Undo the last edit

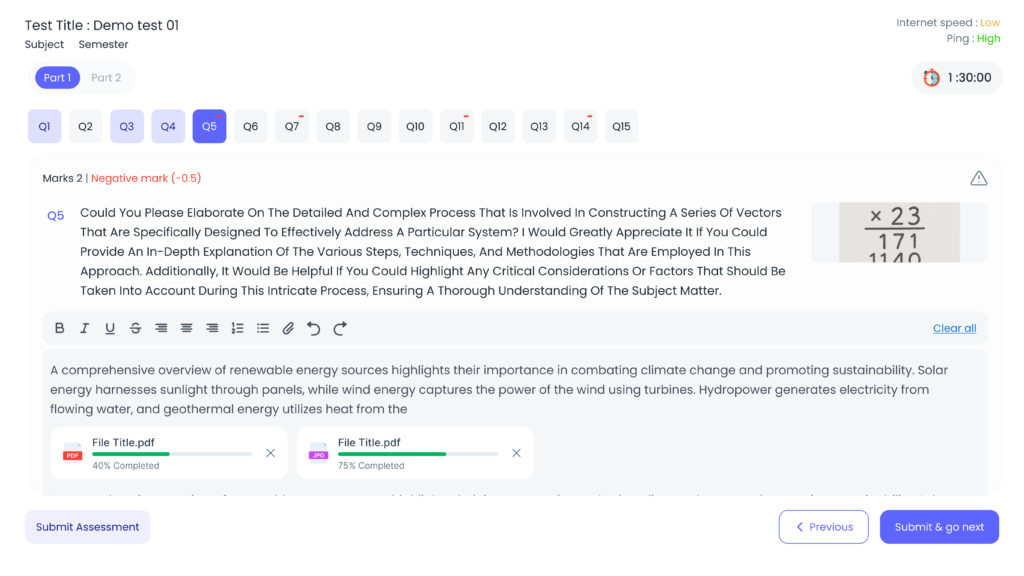tap(314, 328)
